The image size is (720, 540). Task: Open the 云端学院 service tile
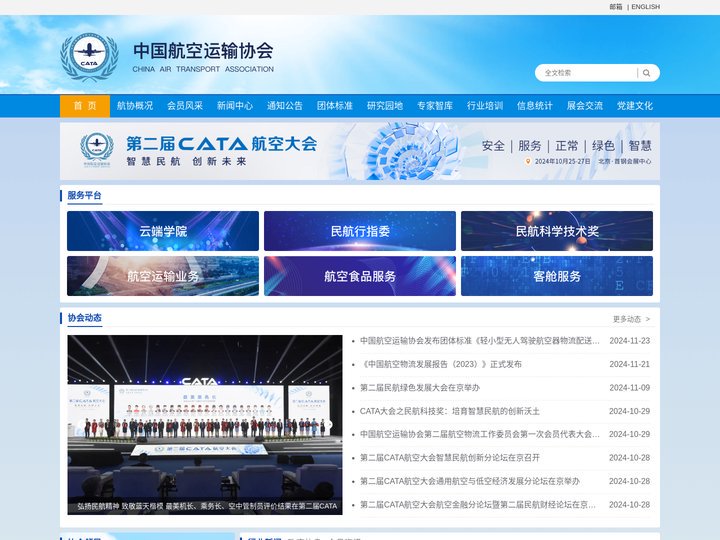163,231
